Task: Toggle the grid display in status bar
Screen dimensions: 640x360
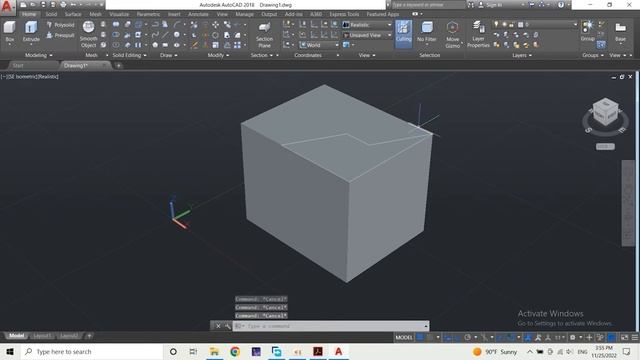Action: [x=420, y=337]
